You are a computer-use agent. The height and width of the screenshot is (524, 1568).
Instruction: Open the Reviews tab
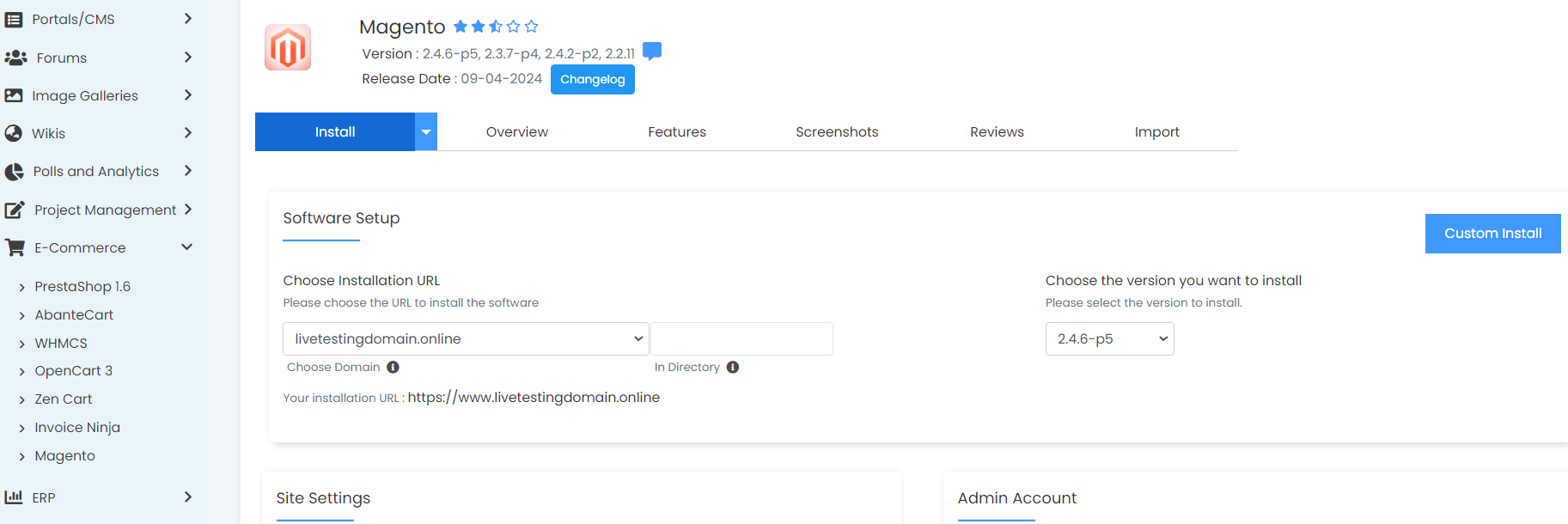[997, 132]
